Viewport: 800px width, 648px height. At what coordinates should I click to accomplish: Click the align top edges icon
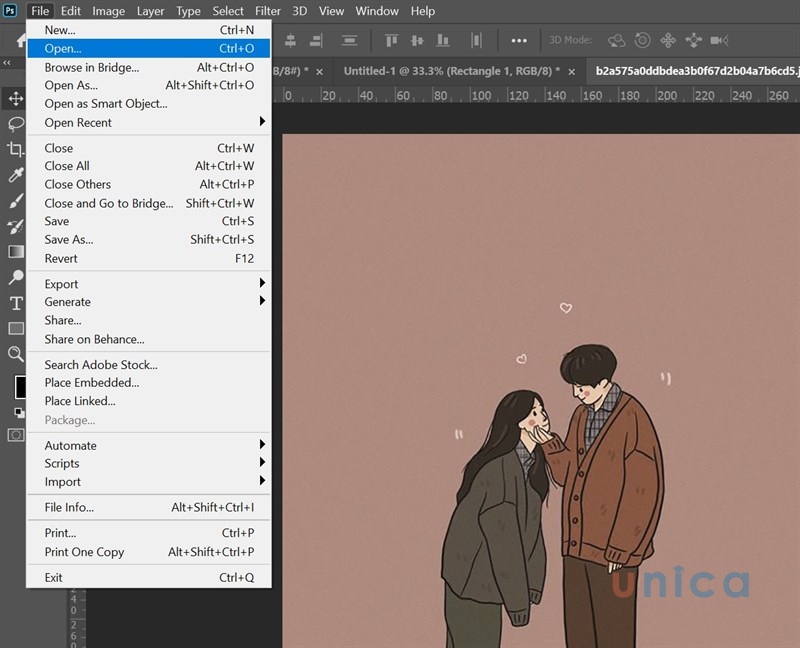[x=391, y=40]
